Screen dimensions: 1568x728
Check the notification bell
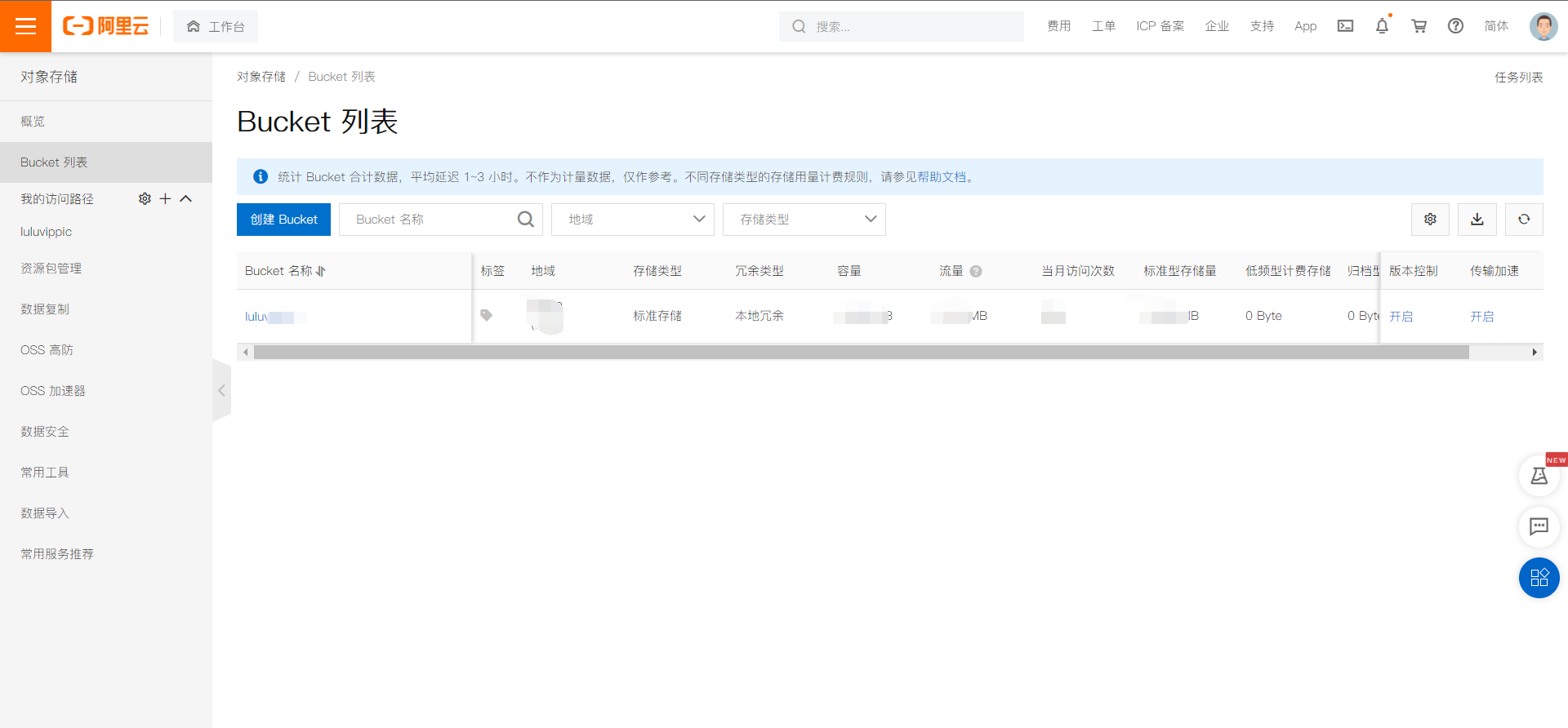pos(1382,26)
